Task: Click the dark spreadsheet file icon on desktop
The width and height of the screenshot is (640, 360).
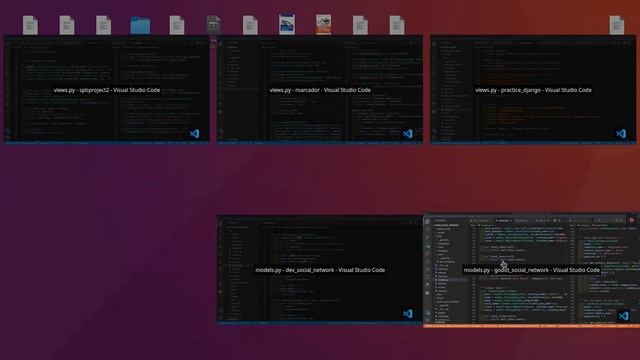Action: click(213, 25)
